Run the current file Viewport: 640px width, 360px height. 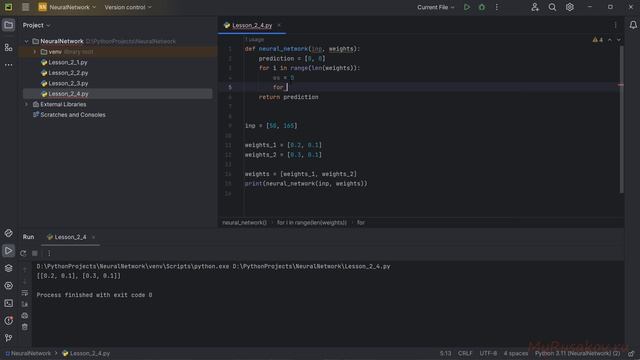(467, 7)
